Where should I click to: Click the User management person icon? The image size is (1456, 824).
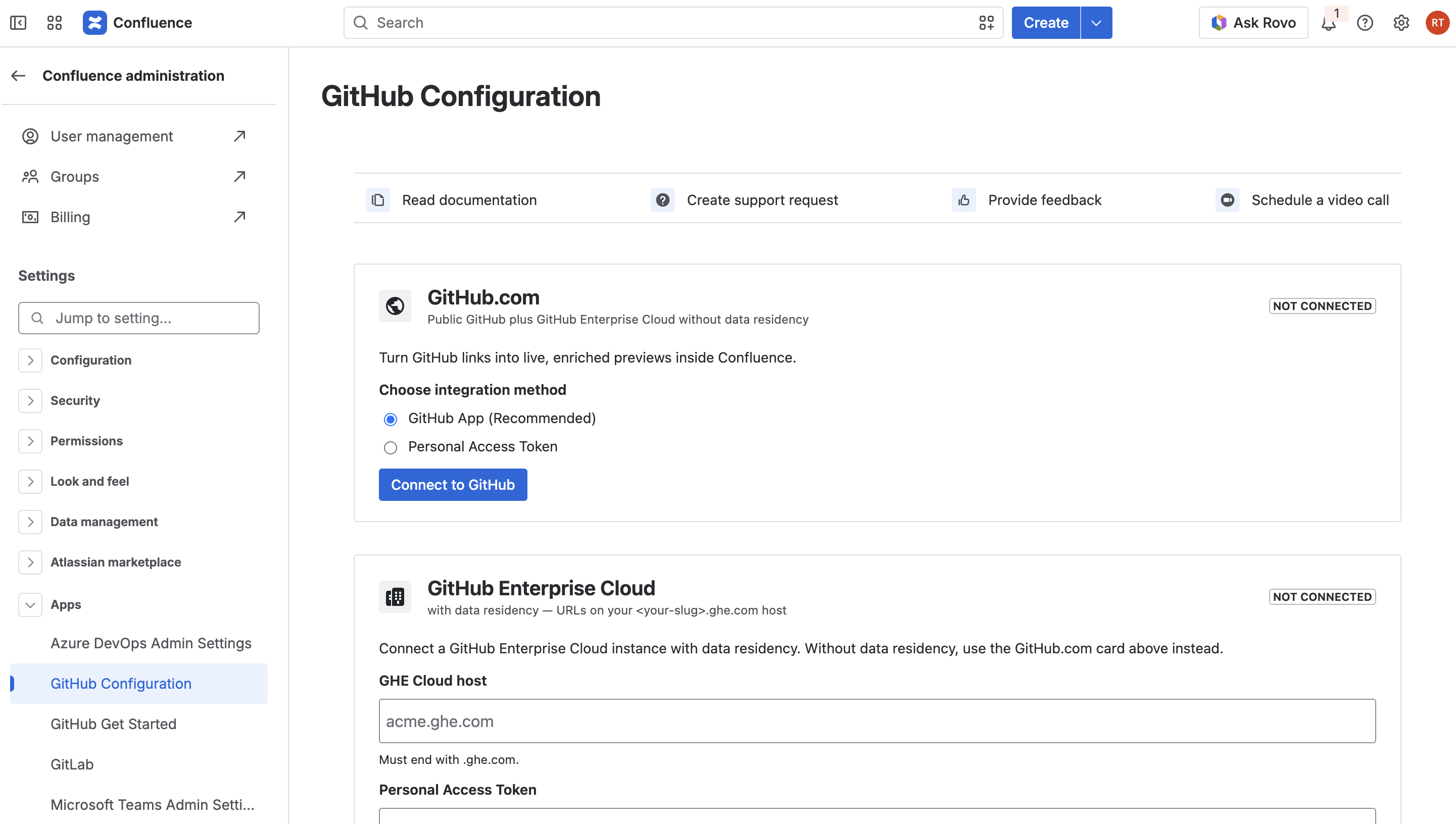pyautogui.click(x=30, y=136)
